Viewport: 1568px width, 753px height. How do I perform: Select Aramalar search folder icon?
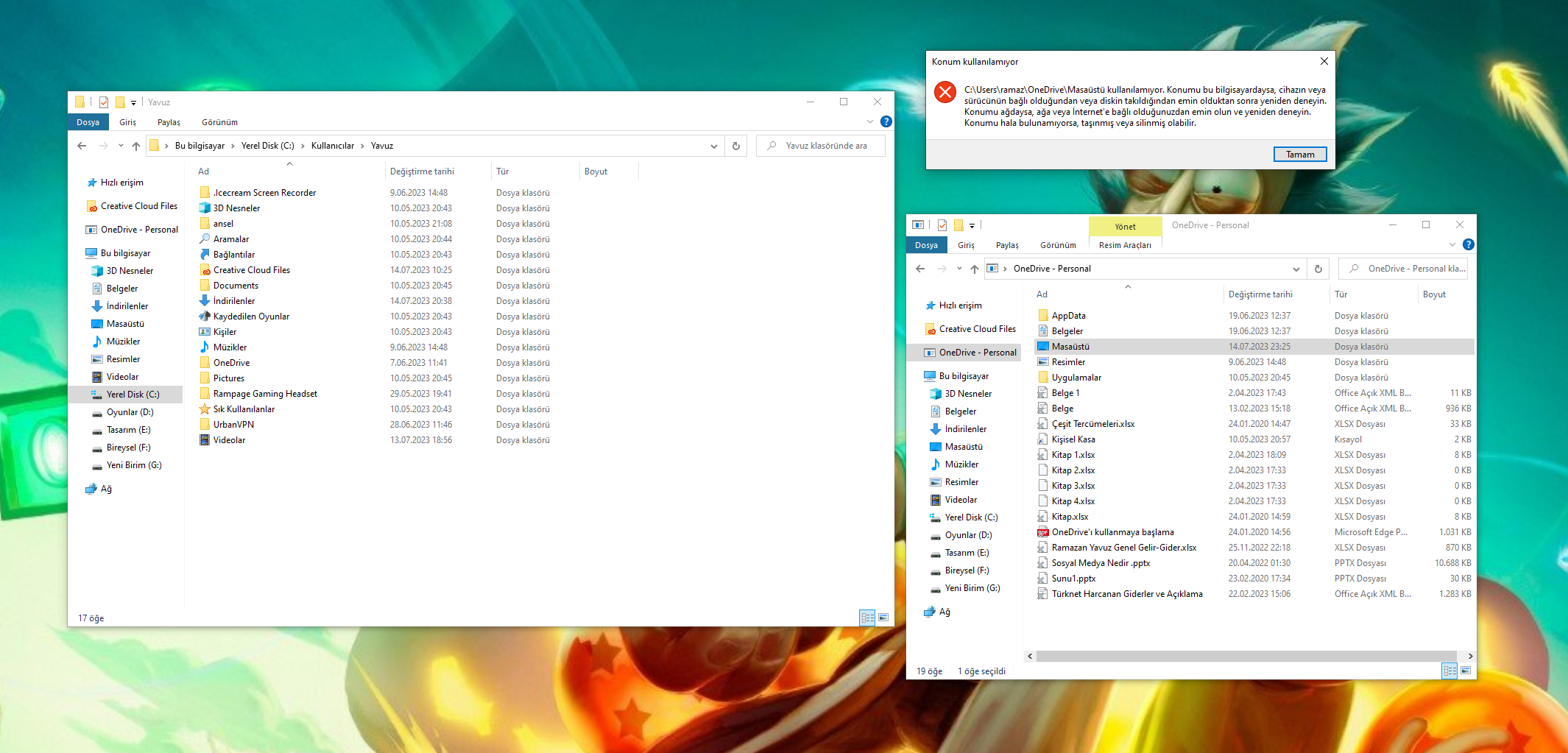click(205, 238)
